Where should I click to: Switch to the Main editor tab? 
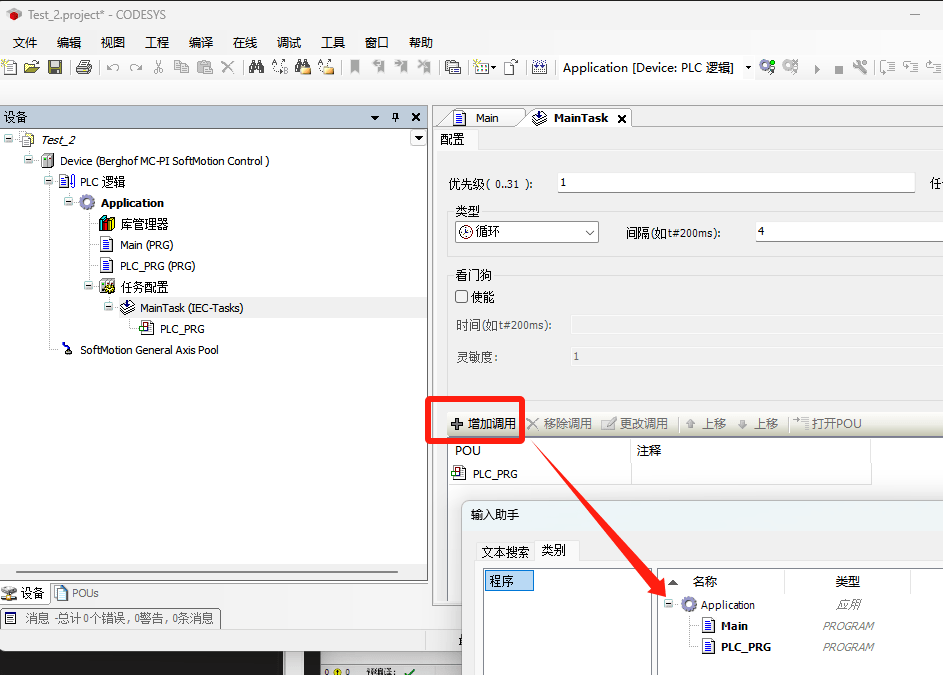point(486,118)
